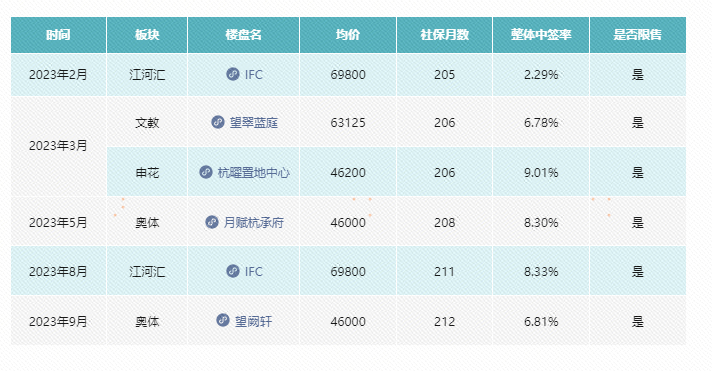
Task: Open the 杭曜置地中心 property link
Action: coord(253,173)
